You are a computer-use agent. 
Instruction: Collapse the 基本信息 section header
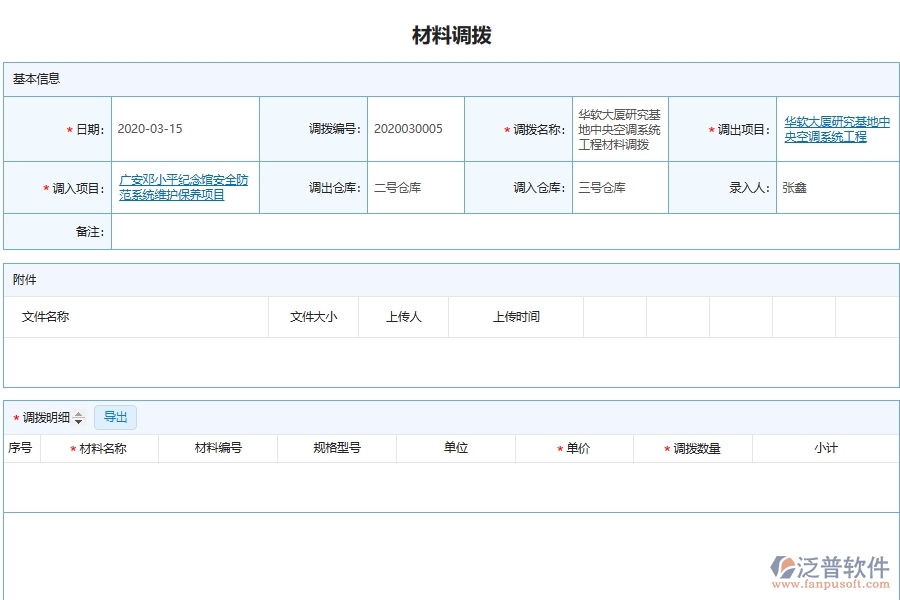tap(32, 78)
